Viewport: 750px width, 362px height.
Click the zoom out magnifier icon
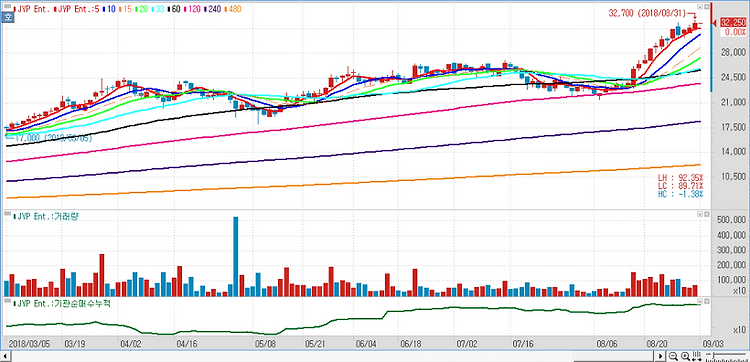point(673,356)
